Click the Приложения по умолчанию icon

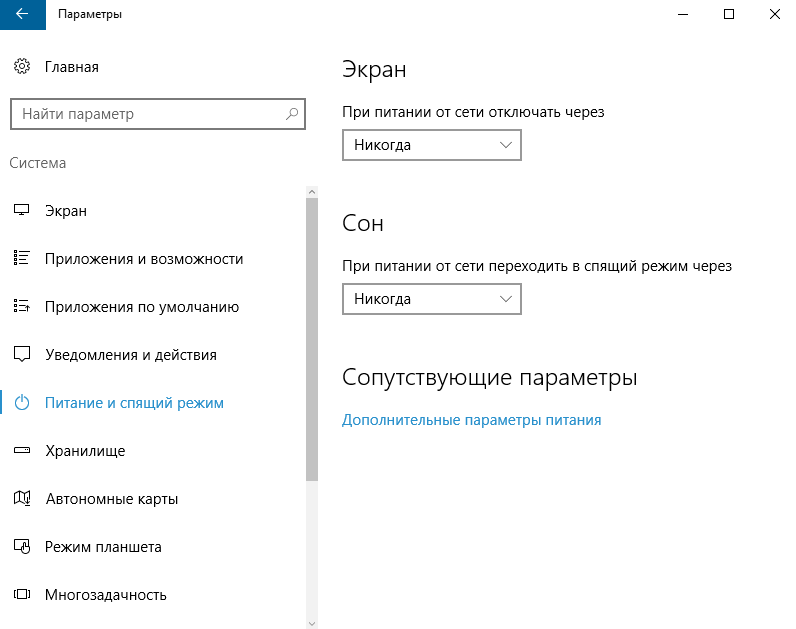click(x=21, y=306)
